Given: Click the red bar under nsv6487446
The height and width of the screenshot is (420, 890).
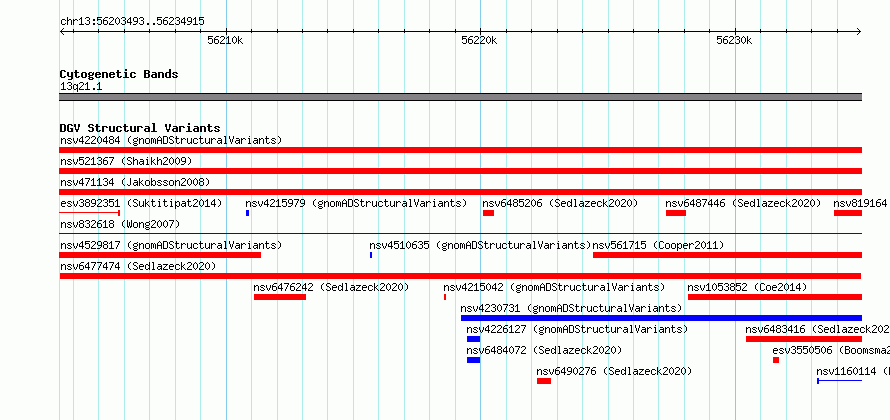Looking at the screenshot, I should tap(676, 213).
